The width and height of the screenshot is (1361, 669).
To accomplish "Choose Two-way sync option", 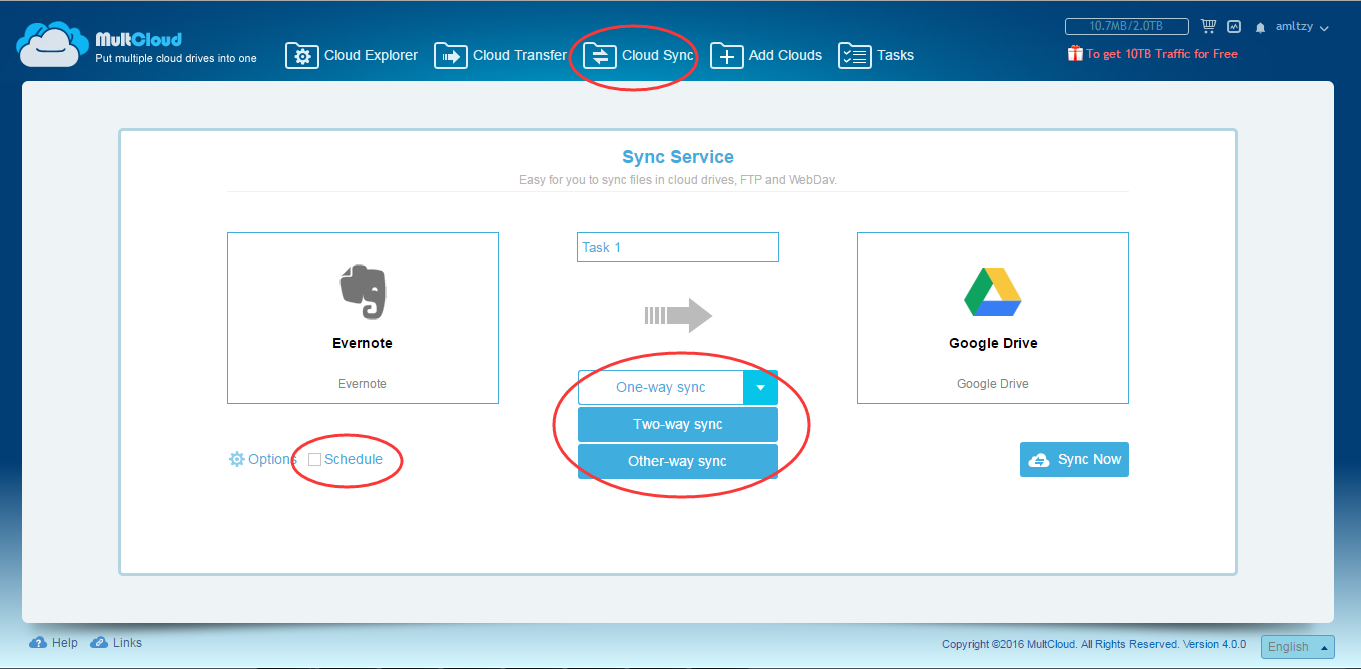I will coord(678,424).
